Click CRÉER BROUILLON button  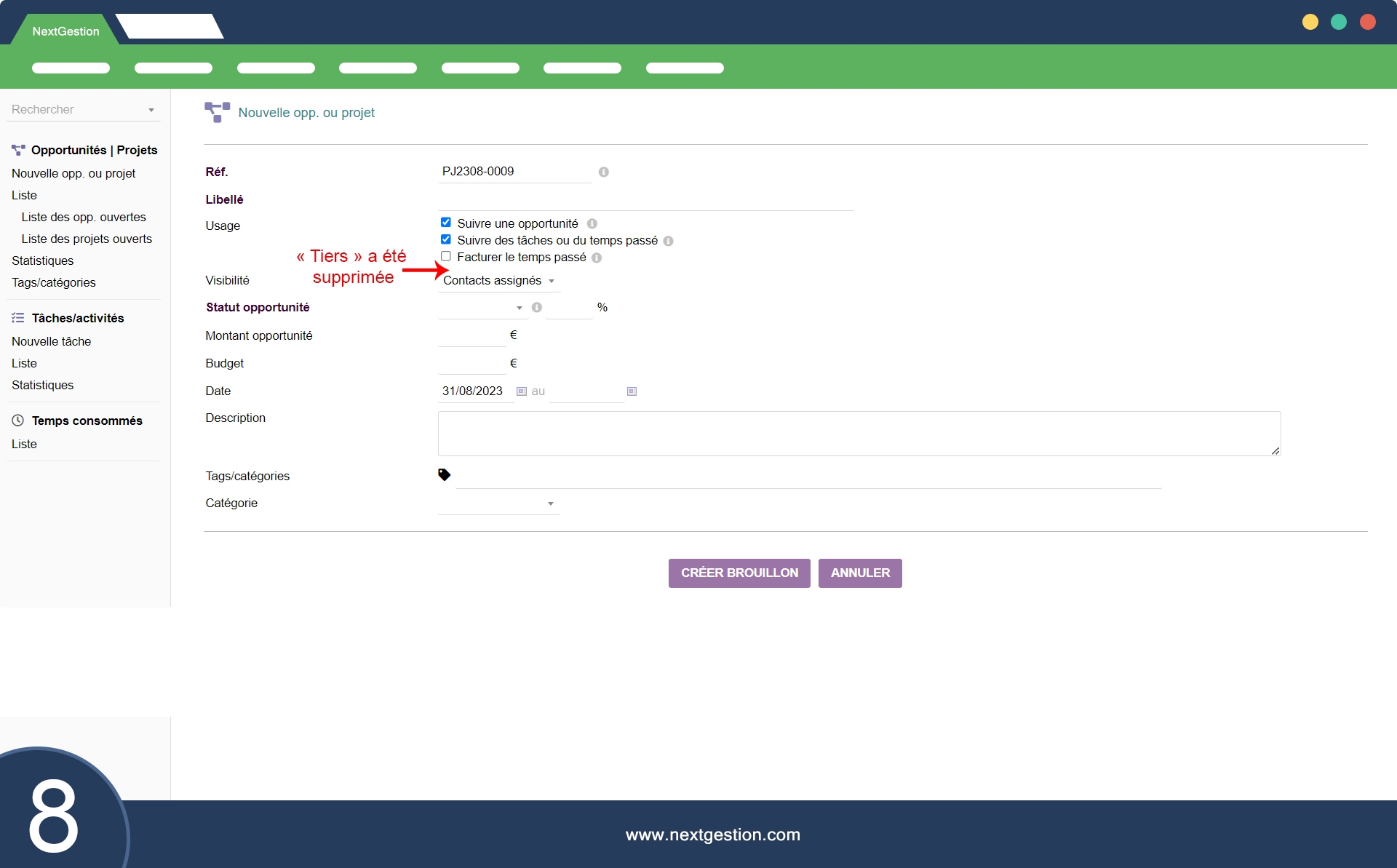point(739,573)
